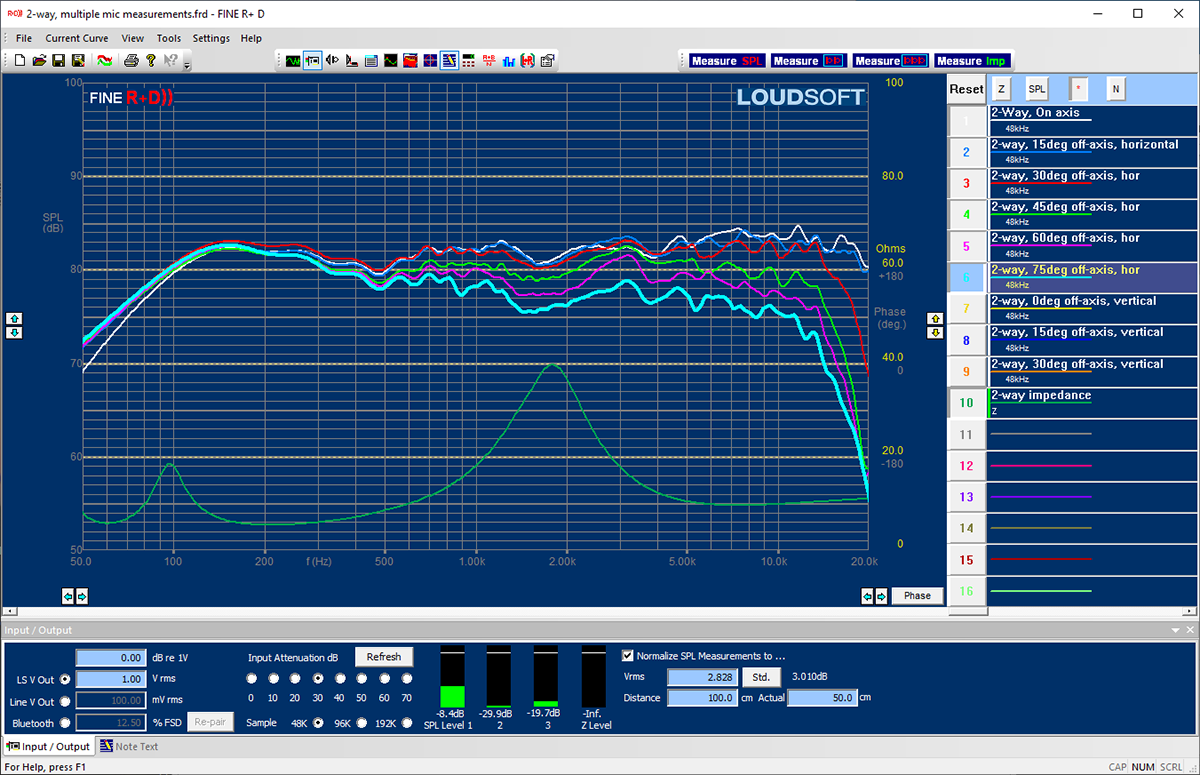Image resolution: width=1200 pixels, height=775 pixels.
Task: Click the Print icon in the toolbar
Action: click(131, 60)
